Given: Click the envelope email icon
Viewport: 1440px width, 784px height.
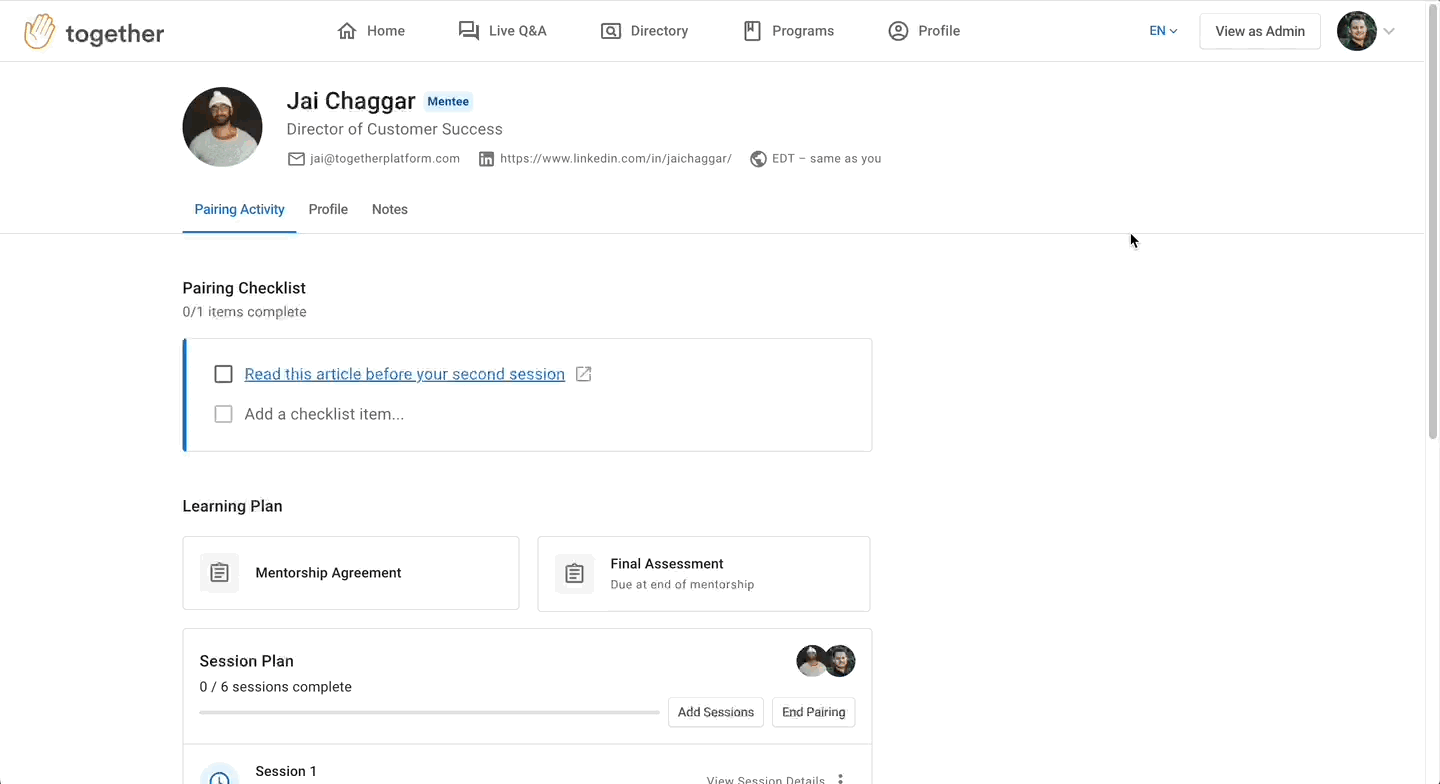Looking at the screenshot, I should pyautogui.click(x=296, y=159).
